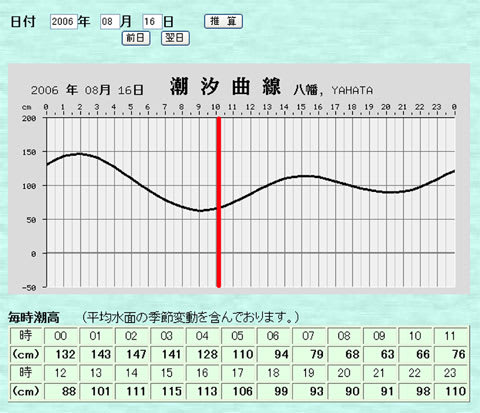The image size is (480, 413).
Task: Click the hour header cell 23
Action: (451, 373)
